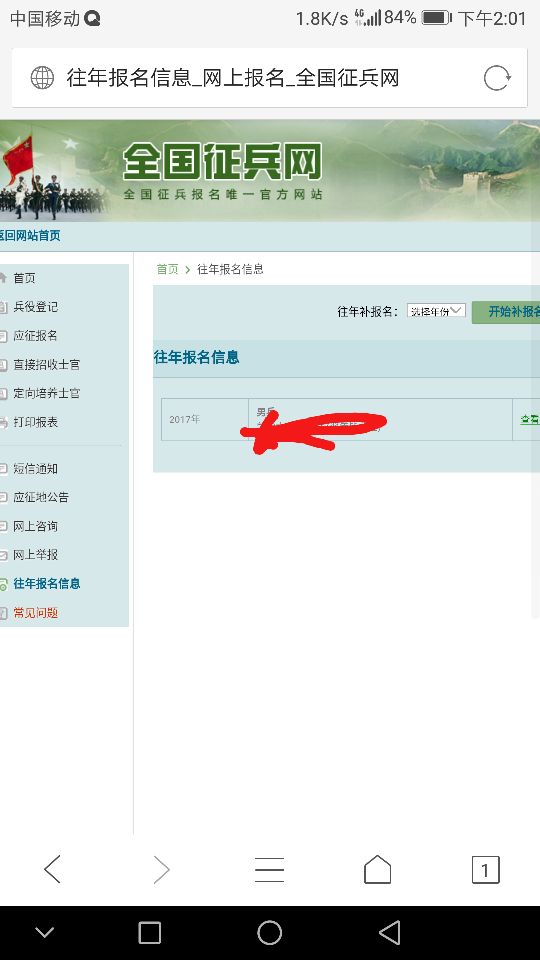540x960 pixels.
Task: Select 应征报名 sidebar item
Action: click(x=36, y=336)
